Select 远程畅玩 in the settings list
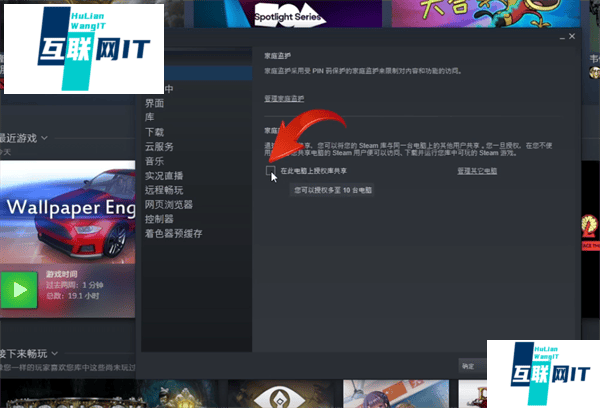 (x=163, y=190)
